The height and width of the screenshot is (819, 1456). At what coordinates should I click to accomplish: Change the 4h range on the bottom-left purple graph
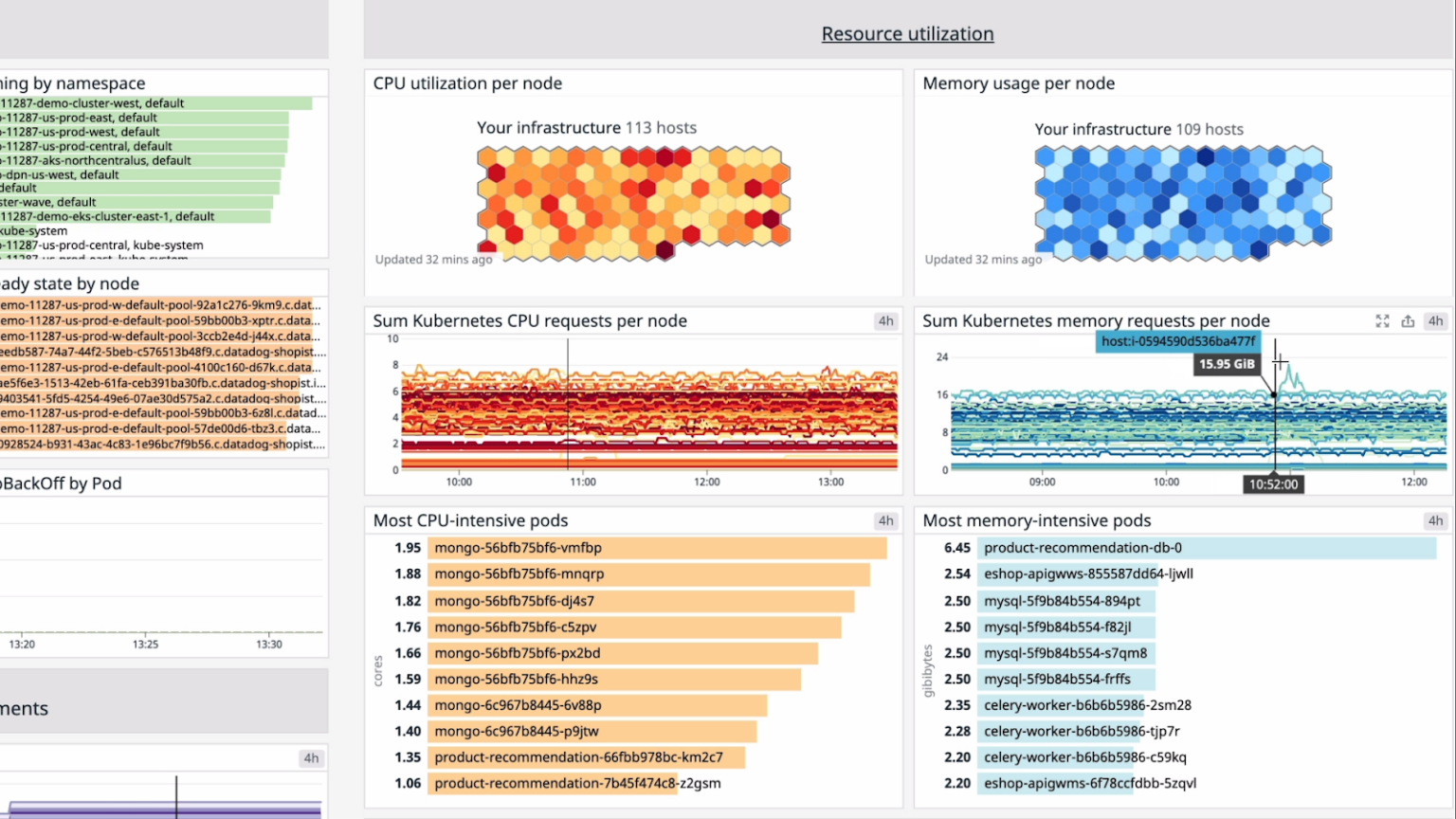(x=309, y=757)
